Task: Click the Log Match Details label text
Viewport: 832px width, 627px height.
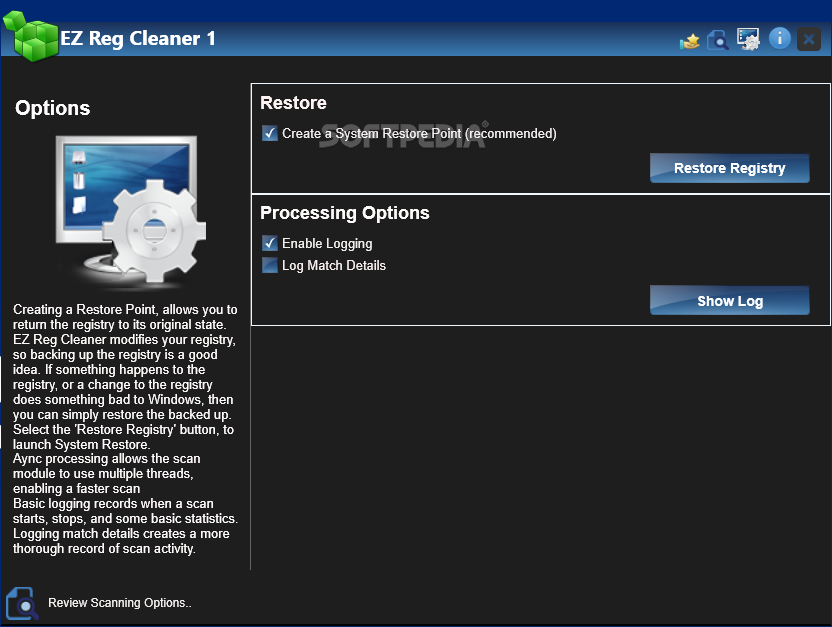Action: pyautogui.click(x=334, y=265)
